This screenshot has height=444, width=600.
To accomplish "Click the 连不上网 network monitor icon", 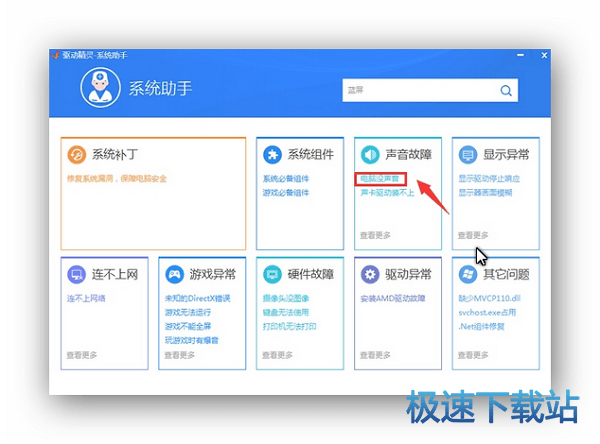I will point(77,274).
